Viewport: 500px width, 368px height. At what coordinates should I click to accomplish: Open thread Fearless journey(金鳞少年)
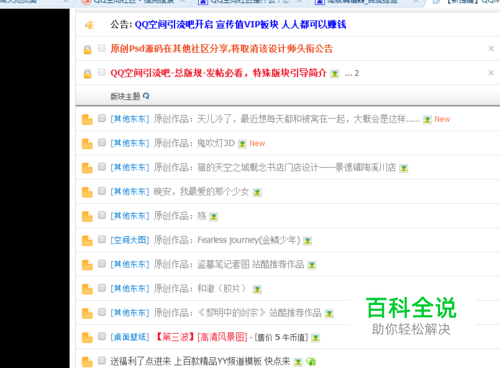coord(227,240)
